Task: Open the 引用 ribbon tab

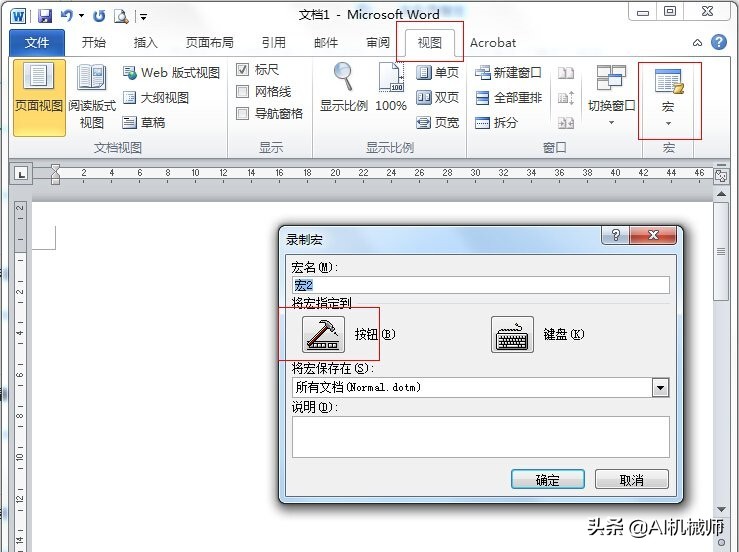Action: coord(274,43)
